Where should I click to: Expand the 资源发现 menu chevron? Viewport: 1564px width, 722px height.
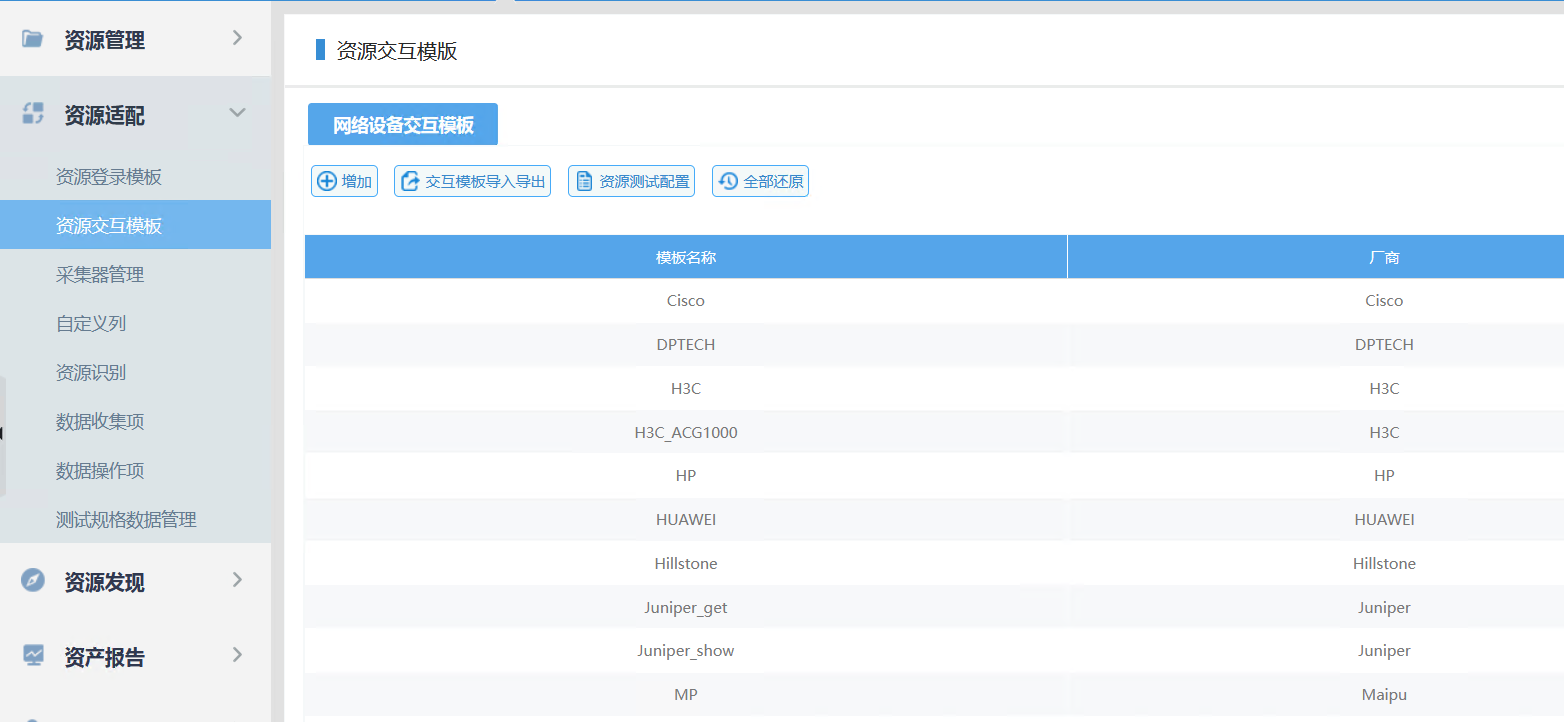pos(237,579)
